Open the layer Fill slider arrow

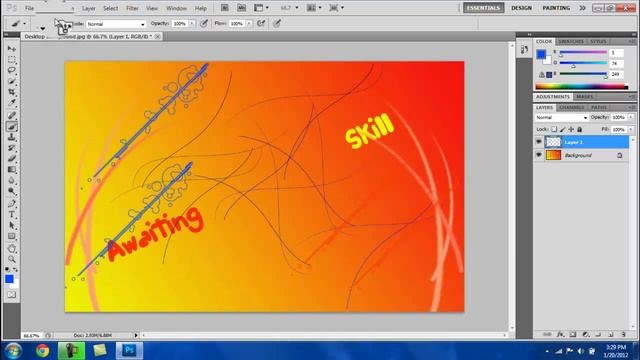click(631, 129)
